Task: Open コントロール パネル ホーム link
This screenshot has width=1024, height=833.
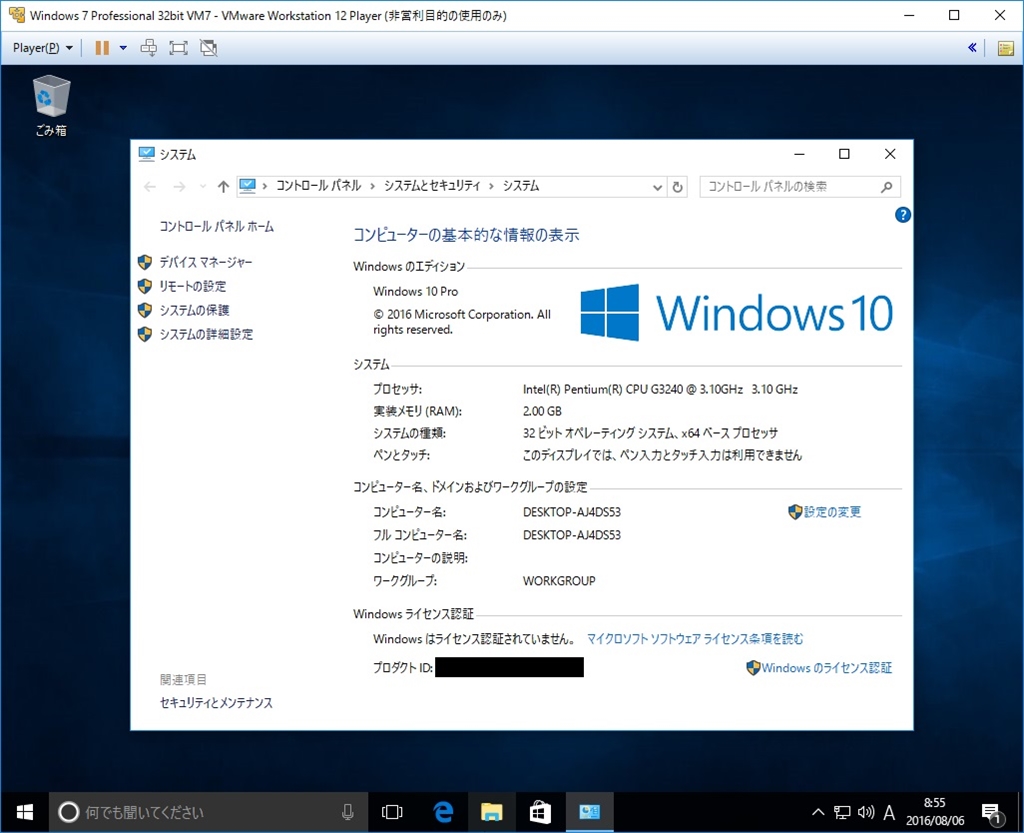Action: [217, 227]
